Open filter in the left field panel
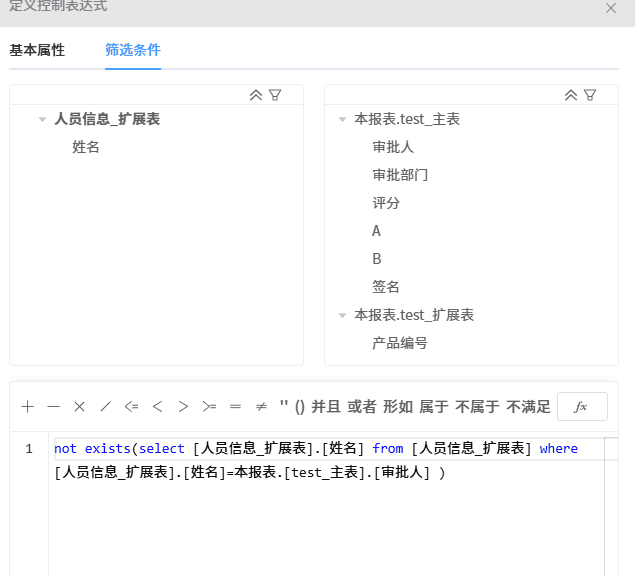The width and height of the screenshot is (635, 576). (275, 95)
